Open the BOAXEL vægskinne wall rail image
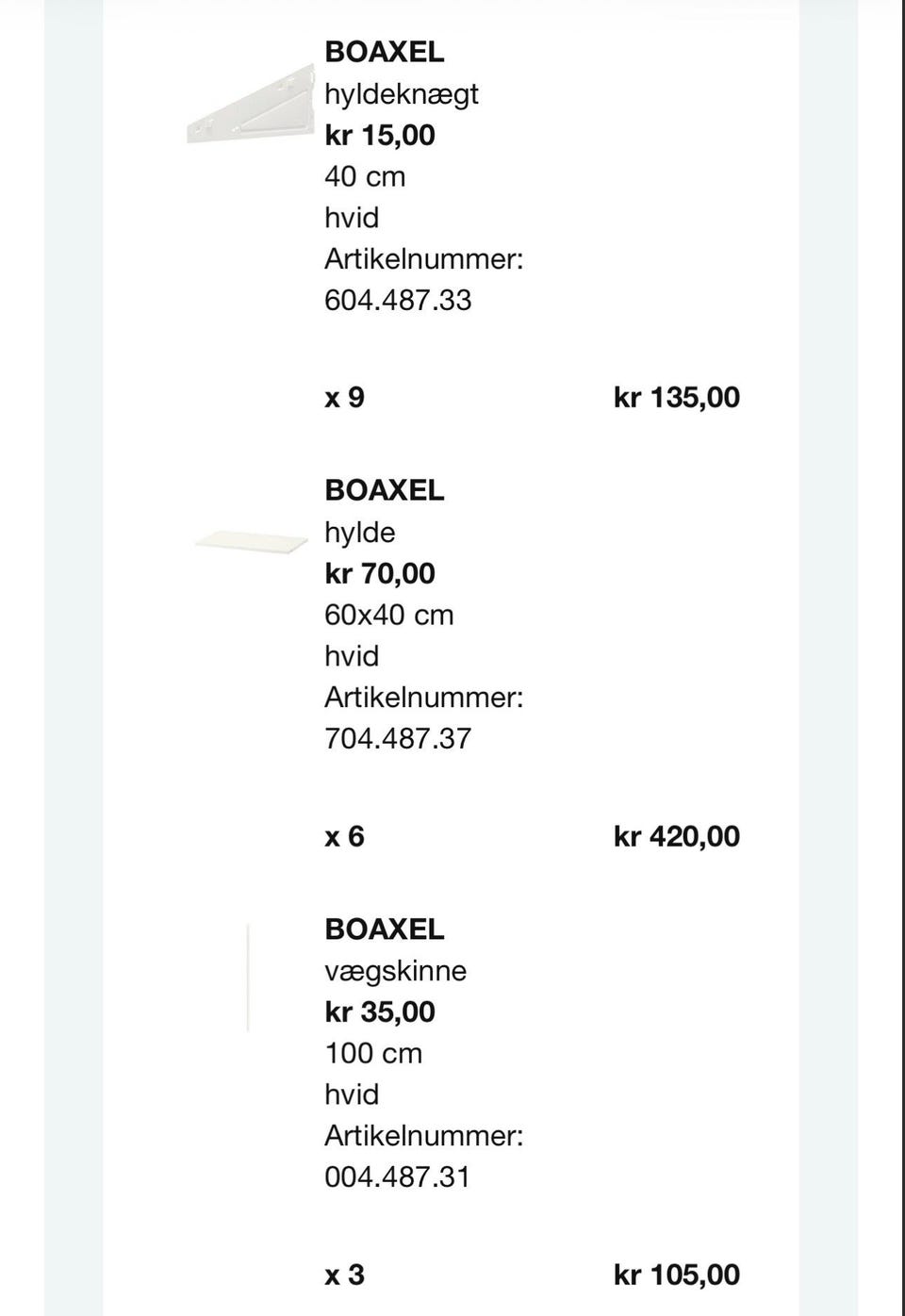 248,978
